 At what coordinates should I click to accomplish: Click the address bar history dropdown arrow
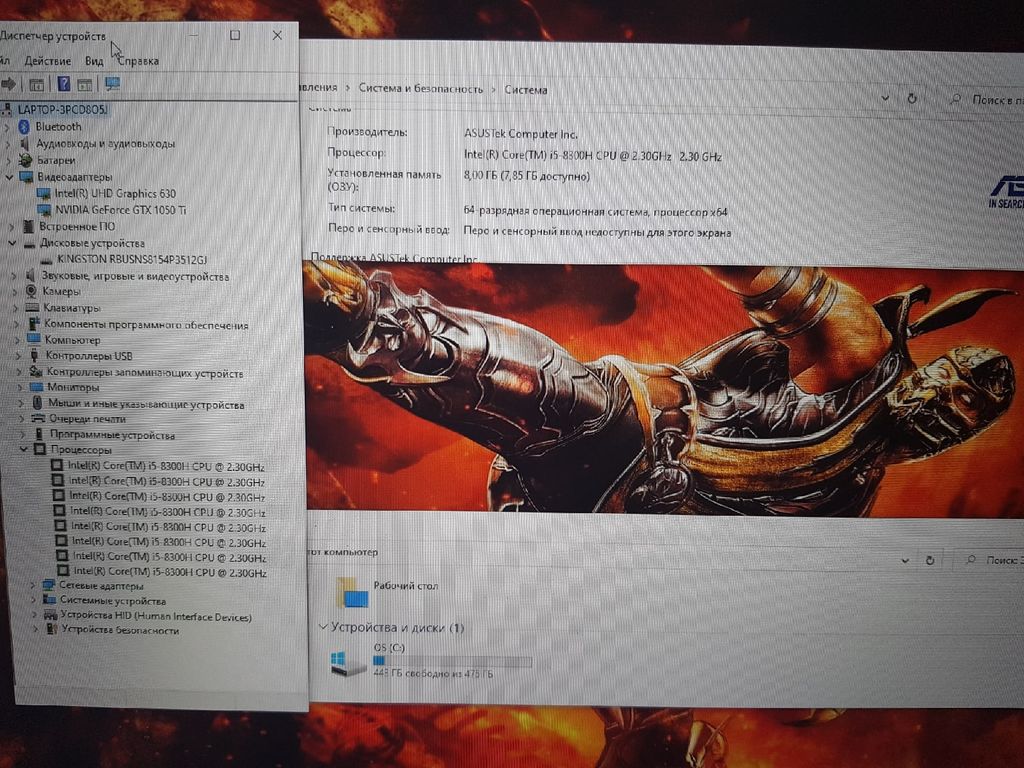[886, 99]
